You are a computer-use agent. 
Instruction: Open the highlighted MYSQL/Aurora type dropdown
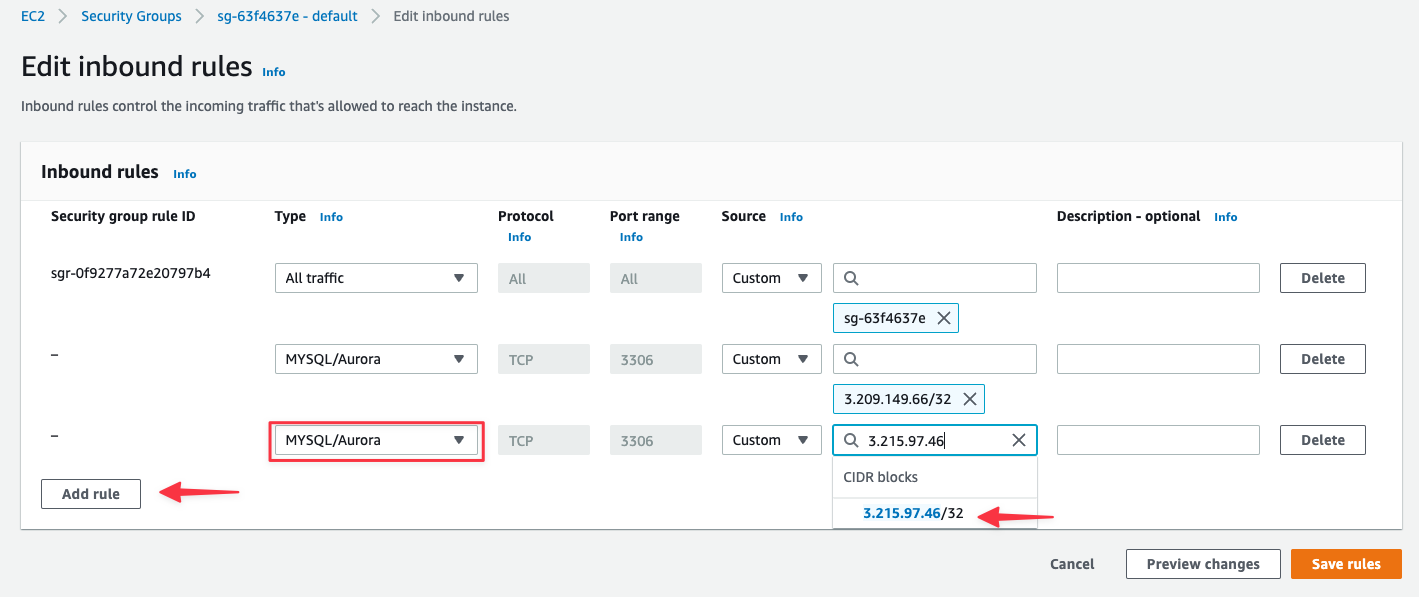[375, 439]
